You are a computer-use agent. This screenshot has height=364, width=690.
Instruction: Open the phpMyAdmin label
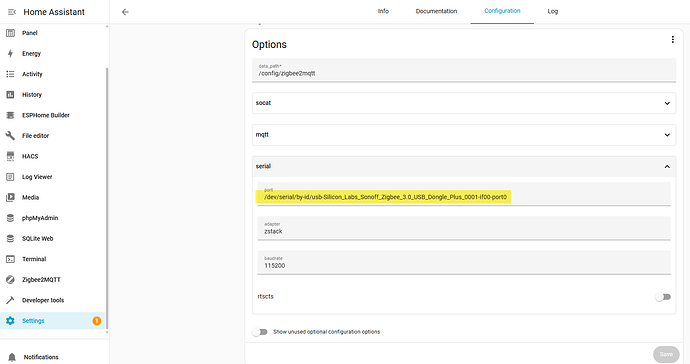[x=40, y=218]
